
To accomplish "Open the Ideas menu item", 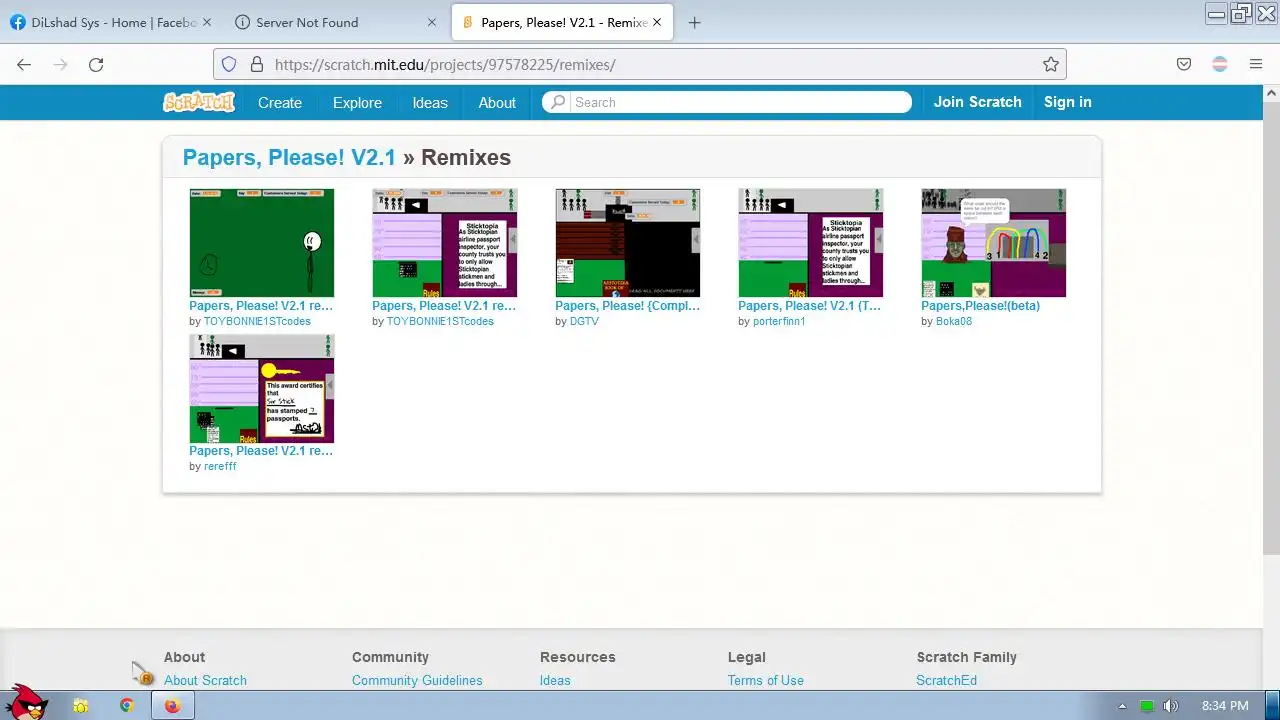I will point(430,102).
